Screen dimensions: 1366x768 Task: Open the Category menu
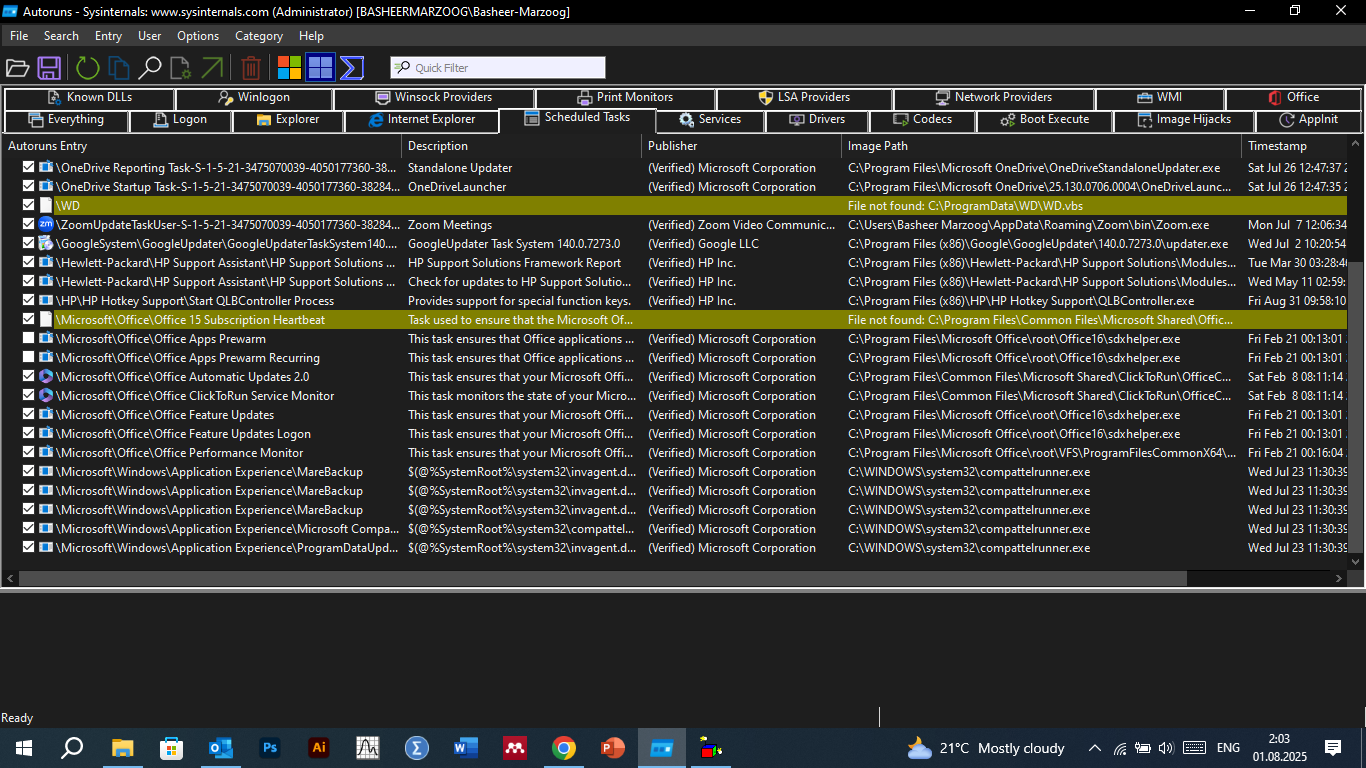259,36
